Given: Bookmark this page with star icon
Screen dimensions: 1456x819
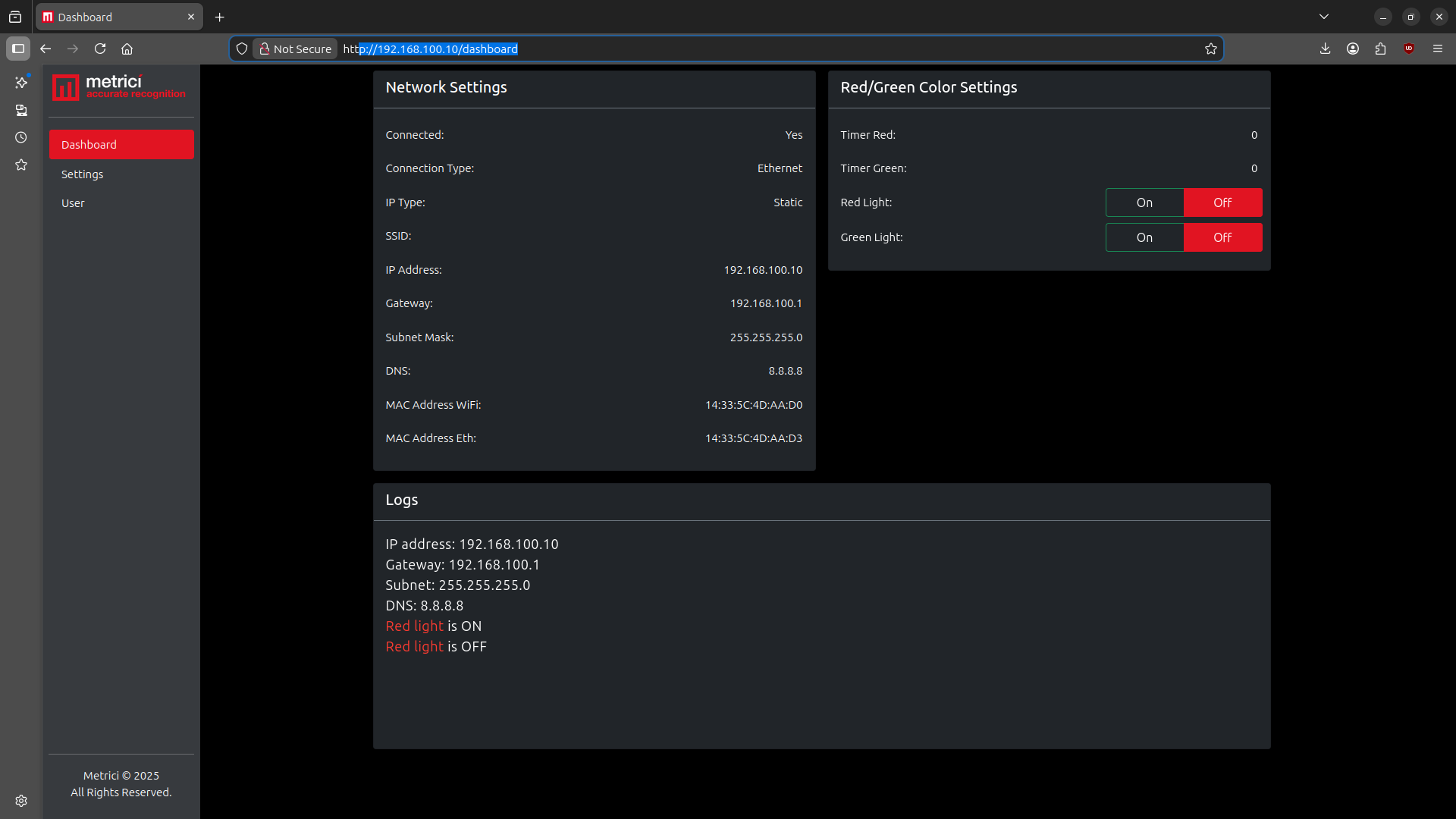Looking at the screenshot, I should click(1211, 49).
